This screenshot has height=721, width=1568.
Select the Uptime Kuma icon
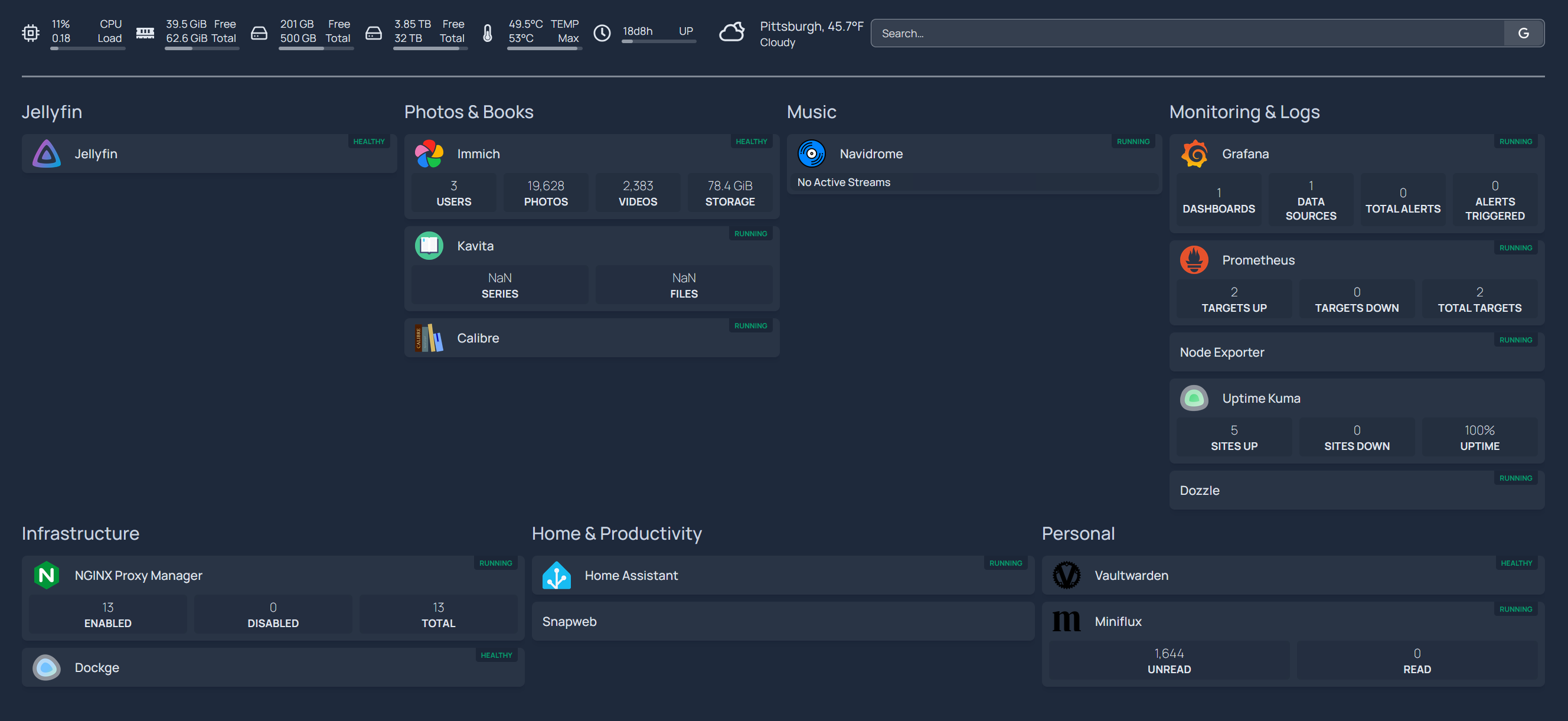point(1194,398)
